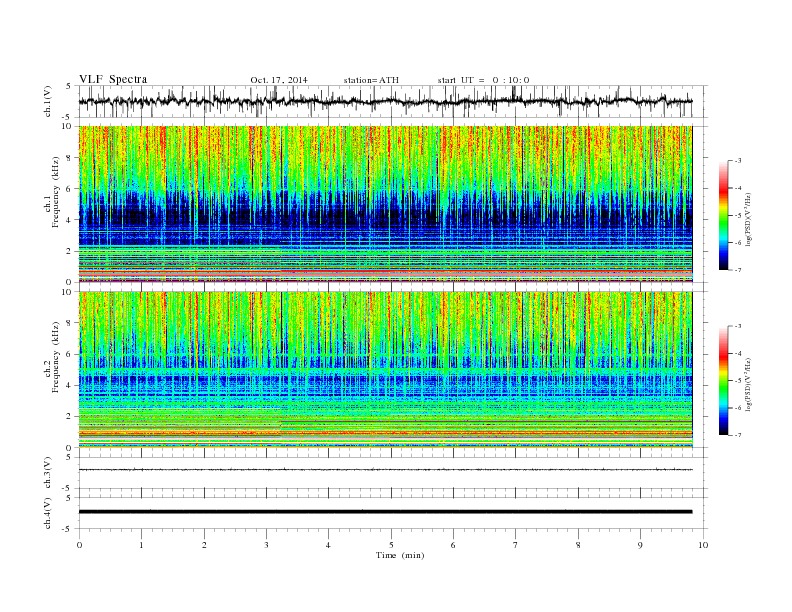Viewport: 792px width, 612px height.
Task: Click the ch.2 spectrogram panel
Action: tap(385, 370)
